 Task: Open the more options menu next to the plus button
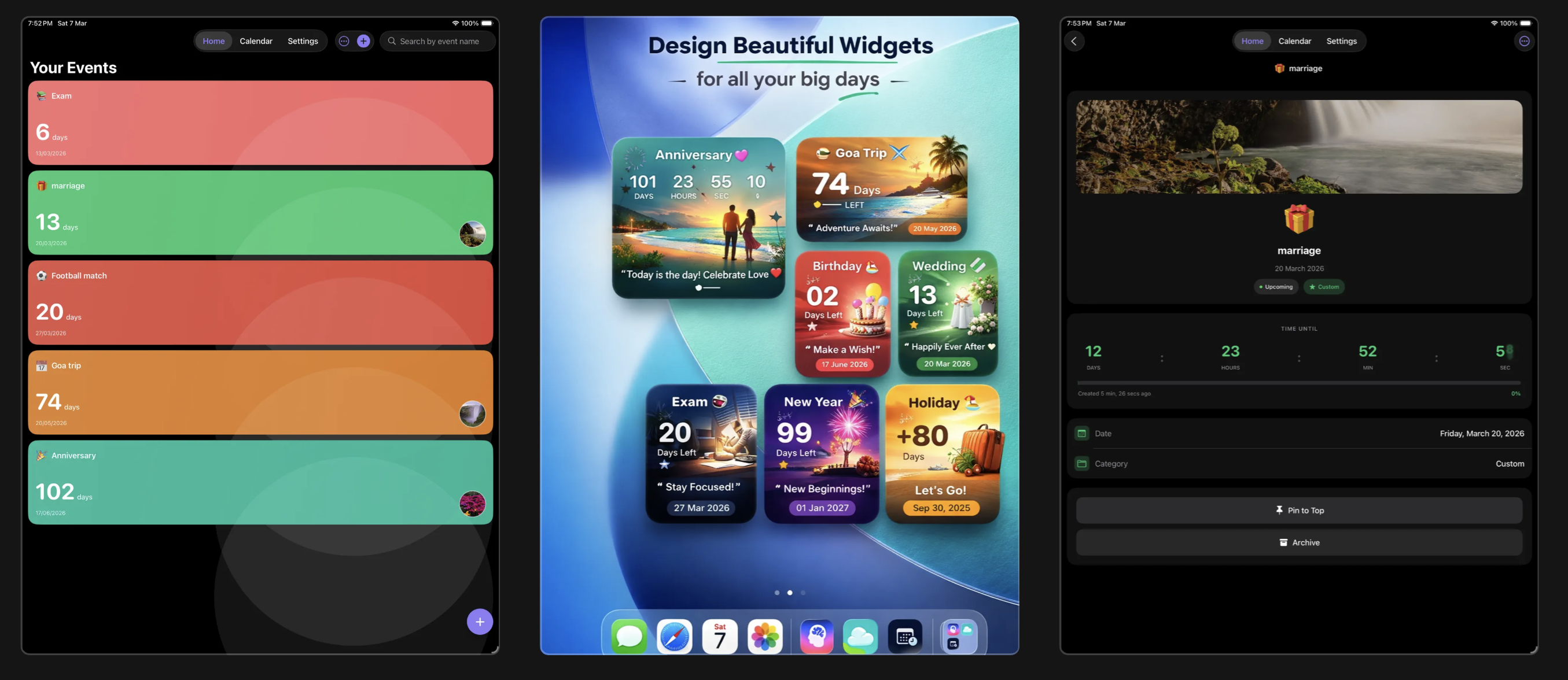point(343,40)
